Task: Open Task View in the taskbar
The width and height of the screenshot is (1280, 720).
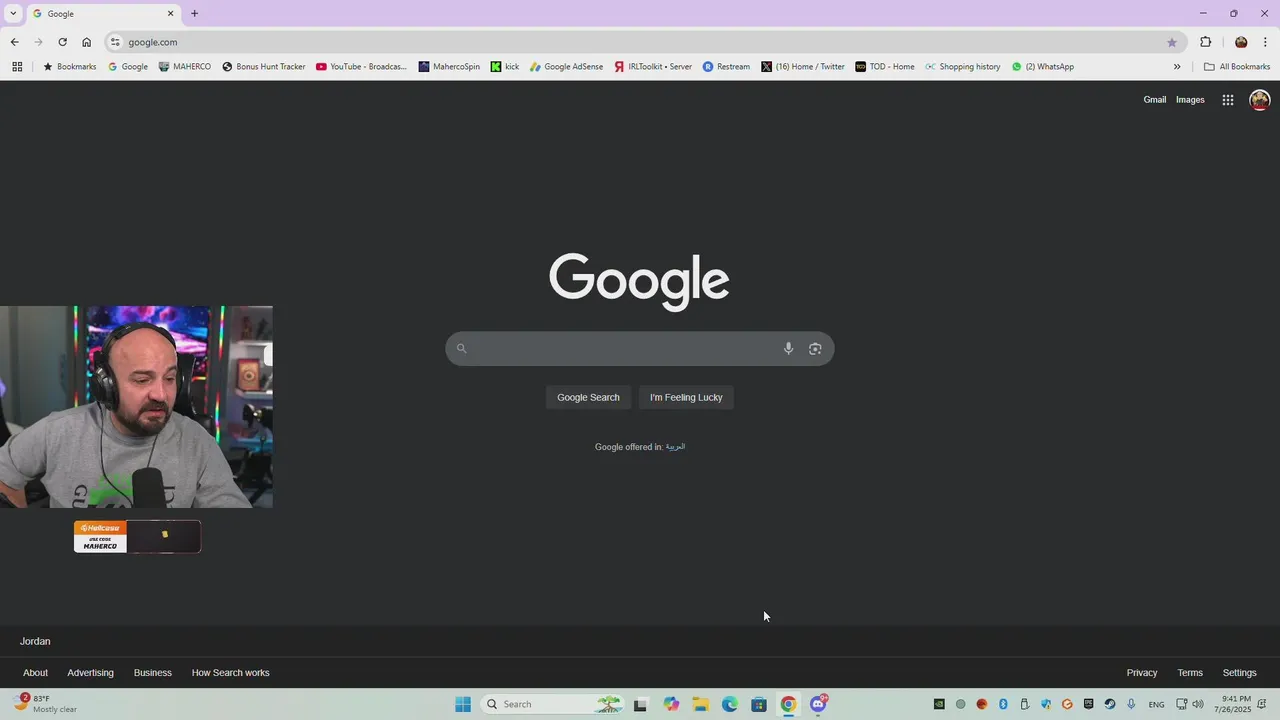Action: [x=640, y=704]
